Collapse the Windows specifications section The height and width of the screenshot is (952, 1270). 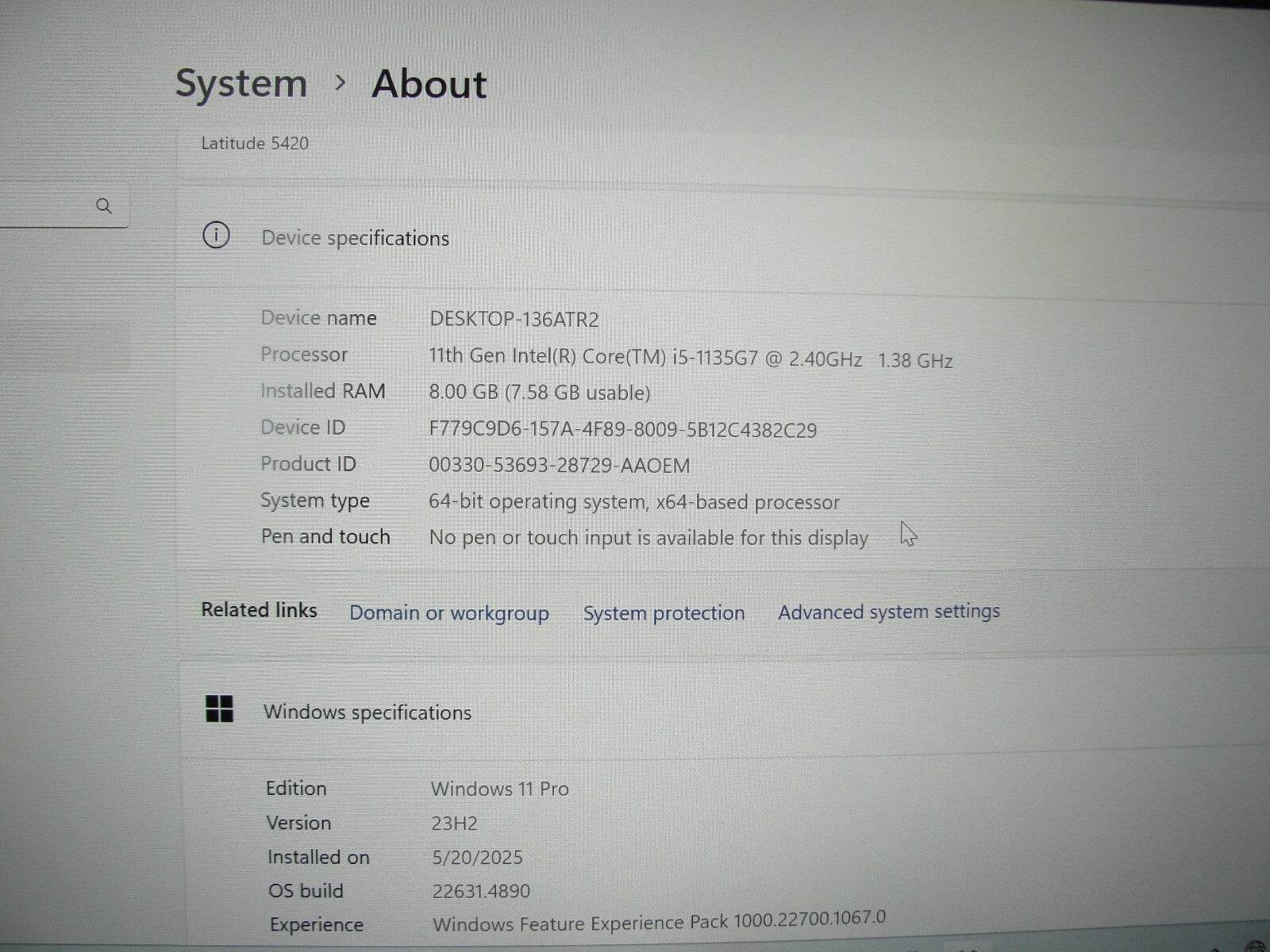point(368,712)
